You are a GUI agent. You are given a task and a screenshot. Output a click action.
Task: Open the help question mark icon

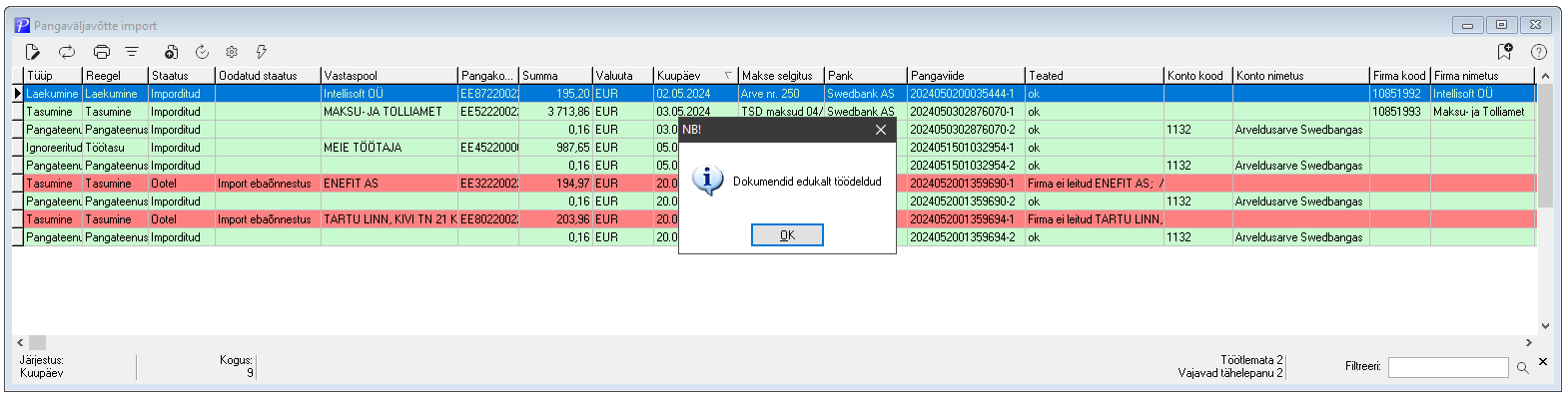point(1539,52)
